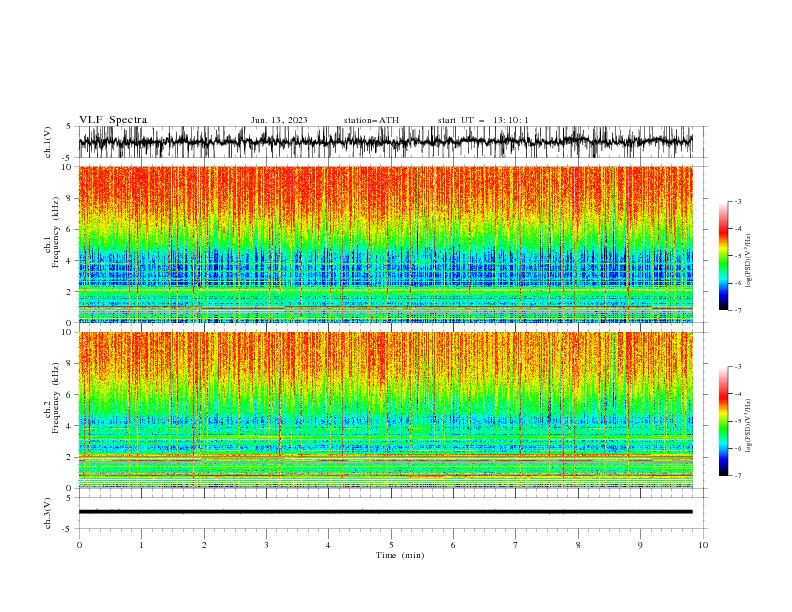The height and width of the screenshot is (612, 792).
Task: Click the '-7' label on upper color bar
Action: coord(738,311)
